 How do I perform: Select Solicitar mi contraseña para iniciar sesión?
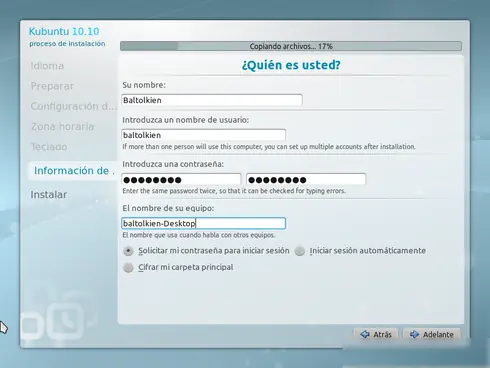[x=206, y=251]
